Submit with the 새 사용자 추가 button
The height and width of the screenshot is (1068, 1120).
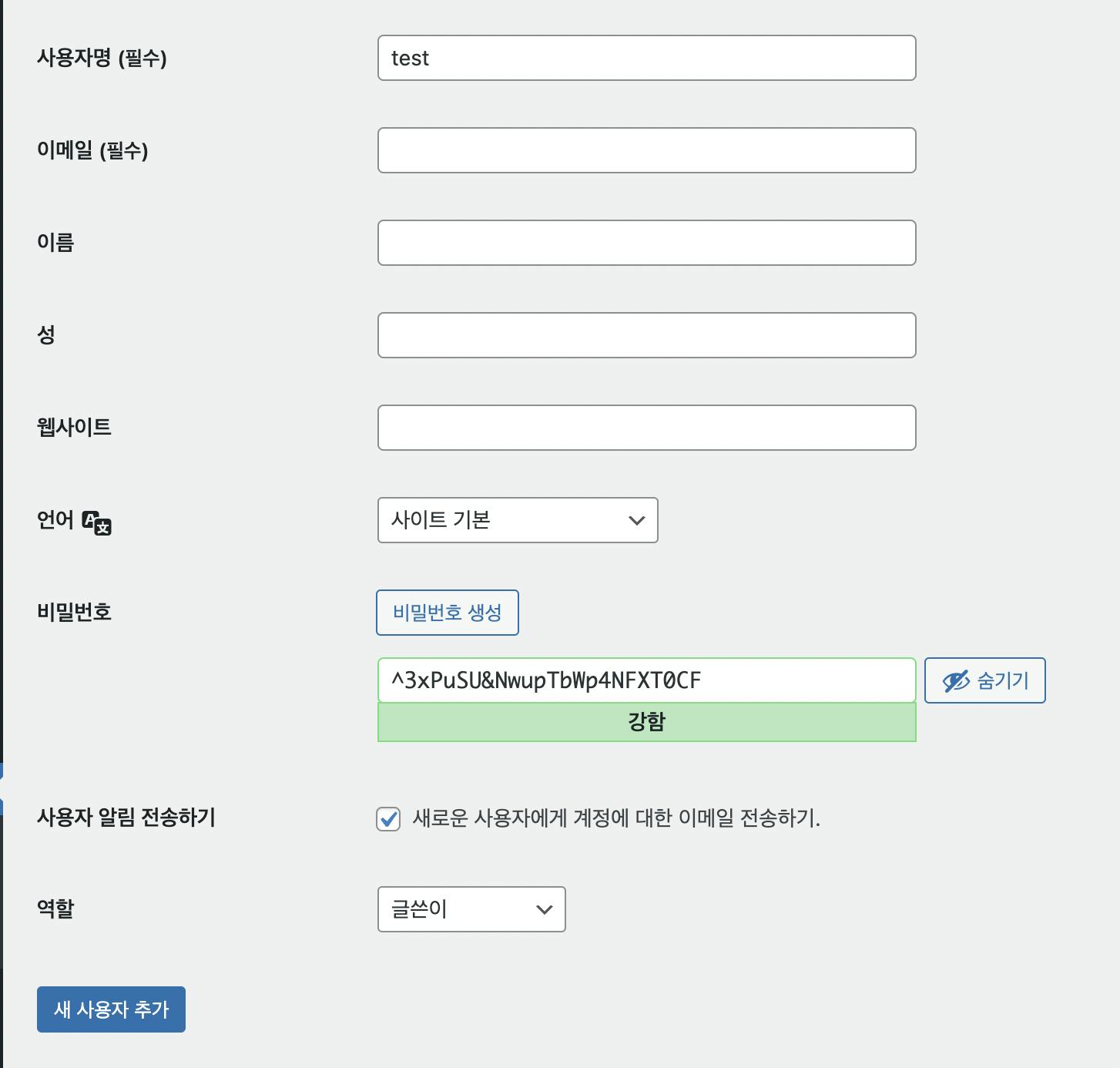tap(111, 1009)
